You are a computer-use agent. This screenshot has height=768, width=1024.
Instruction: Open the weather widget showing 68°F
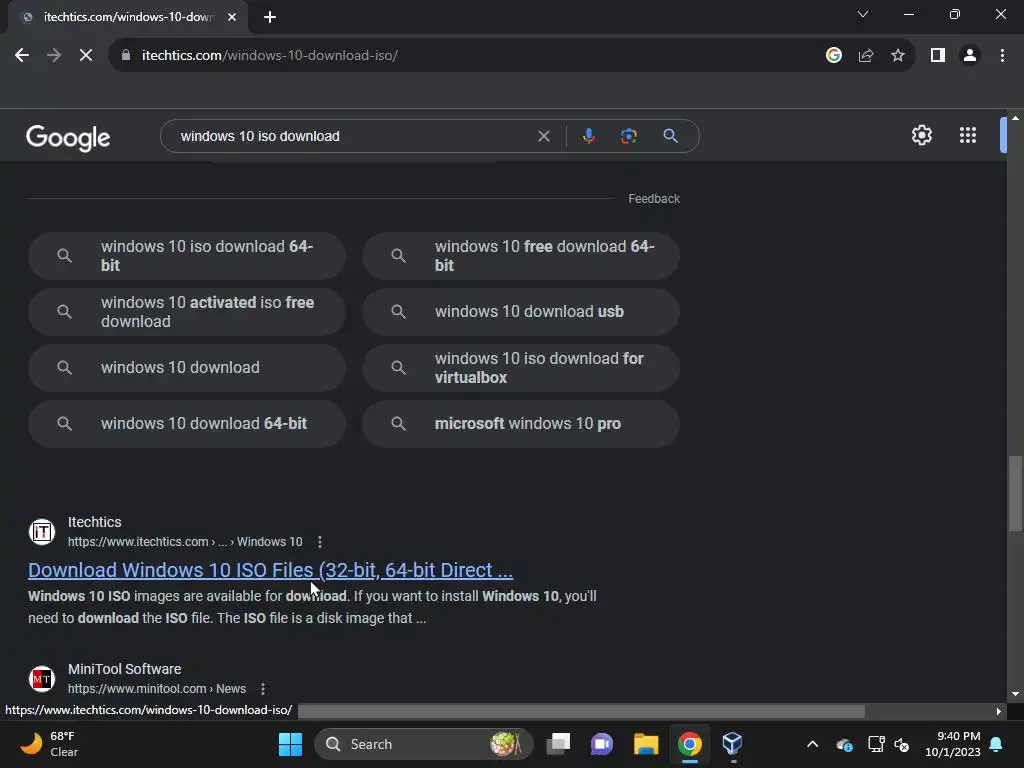[49, 744]
